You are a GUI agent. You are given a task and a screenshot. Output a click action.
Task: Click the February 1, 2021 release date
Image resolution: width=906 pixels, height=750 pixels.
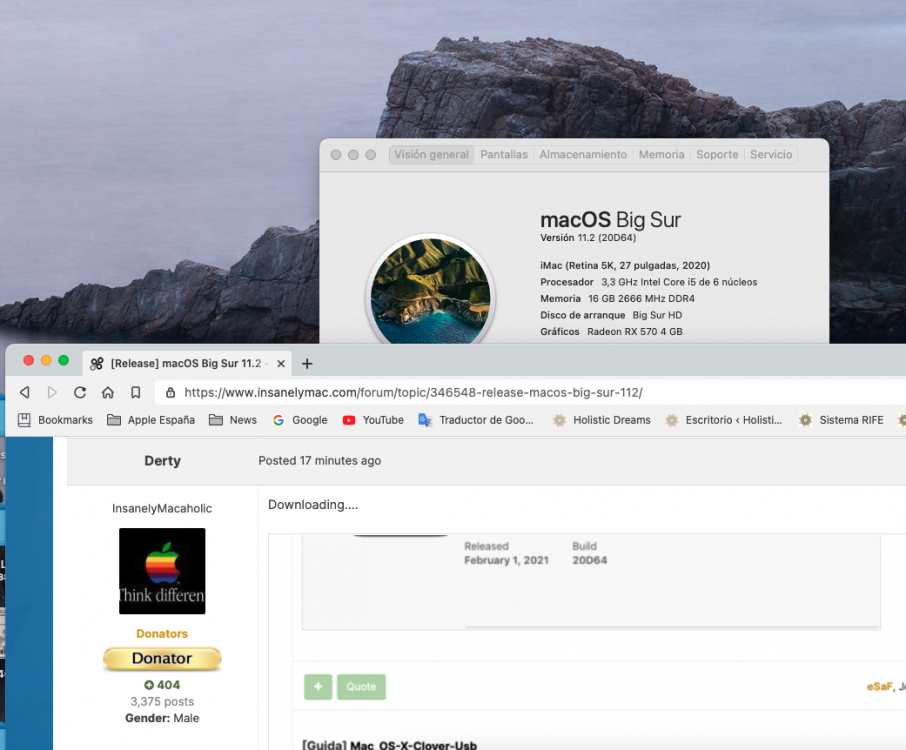pos(506,560)
